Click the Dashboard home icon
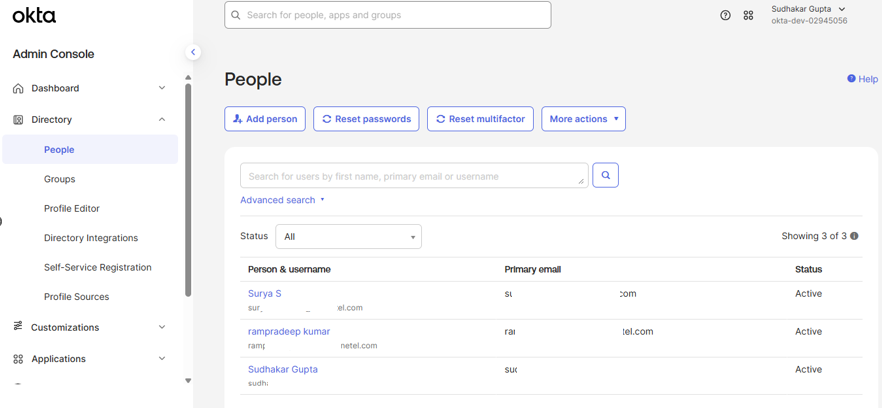This screenshot has height=408, width=882. click(18, 88)
